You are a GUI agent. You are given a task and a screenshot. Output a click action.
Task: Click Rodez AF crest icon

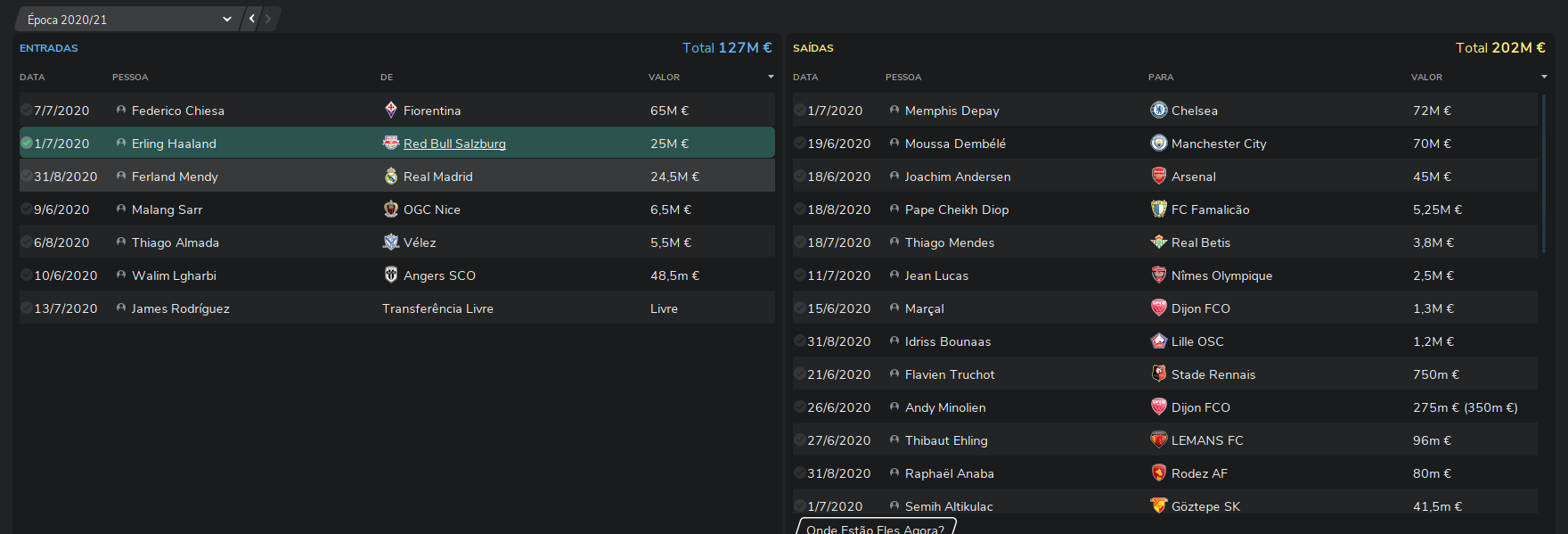1158,472
